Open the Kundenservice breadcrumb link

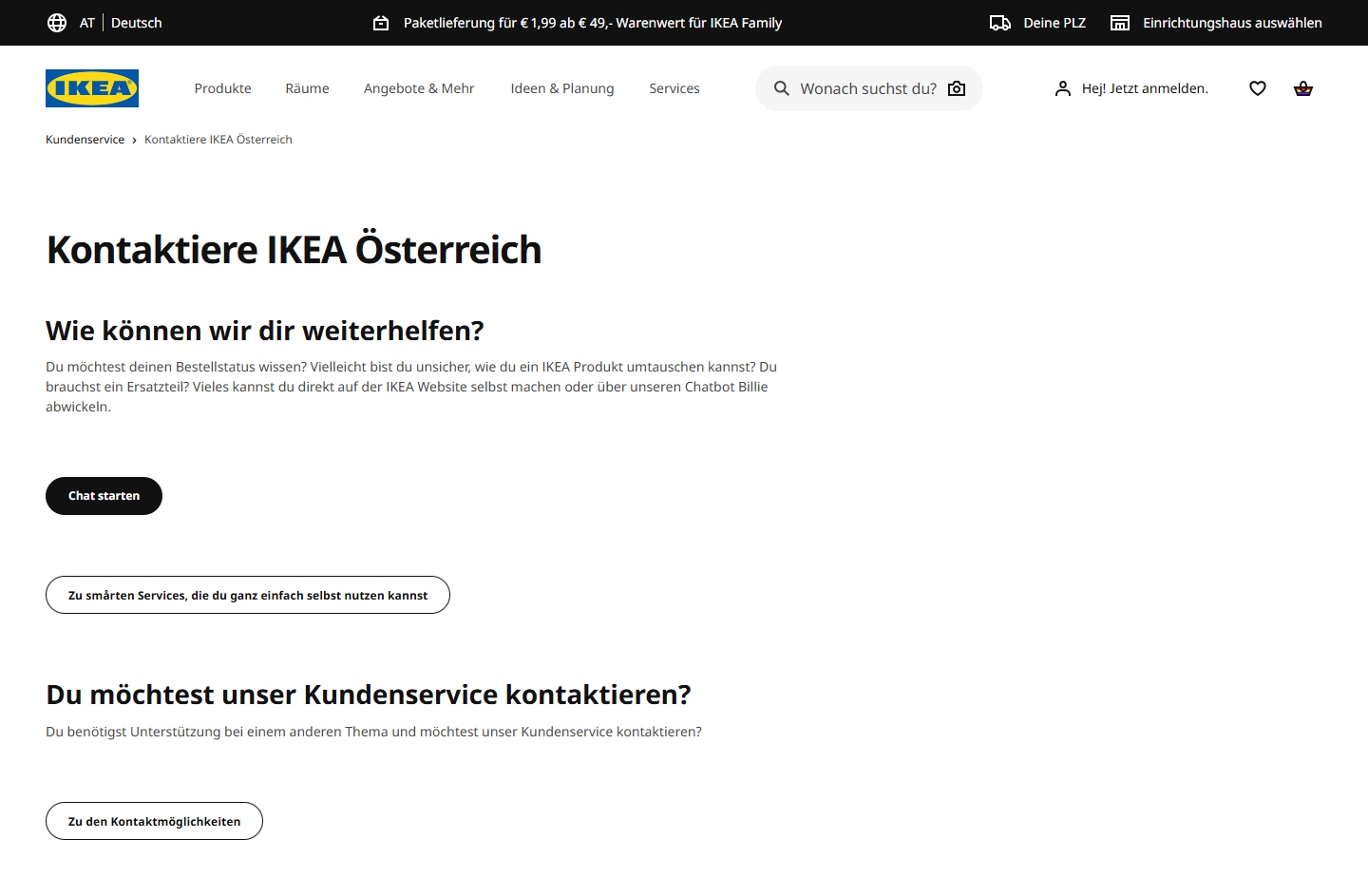point(85,139)
